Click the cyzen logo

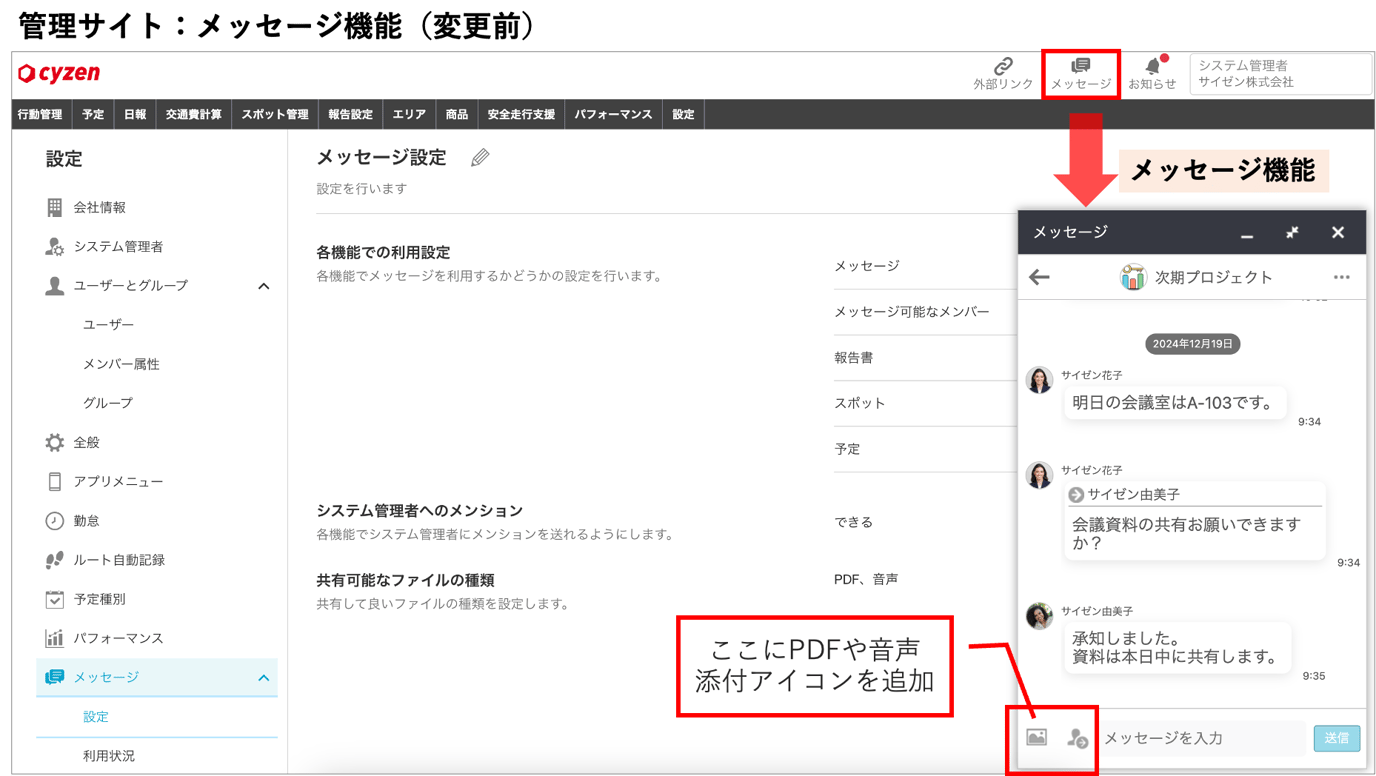tap(59, 73)
